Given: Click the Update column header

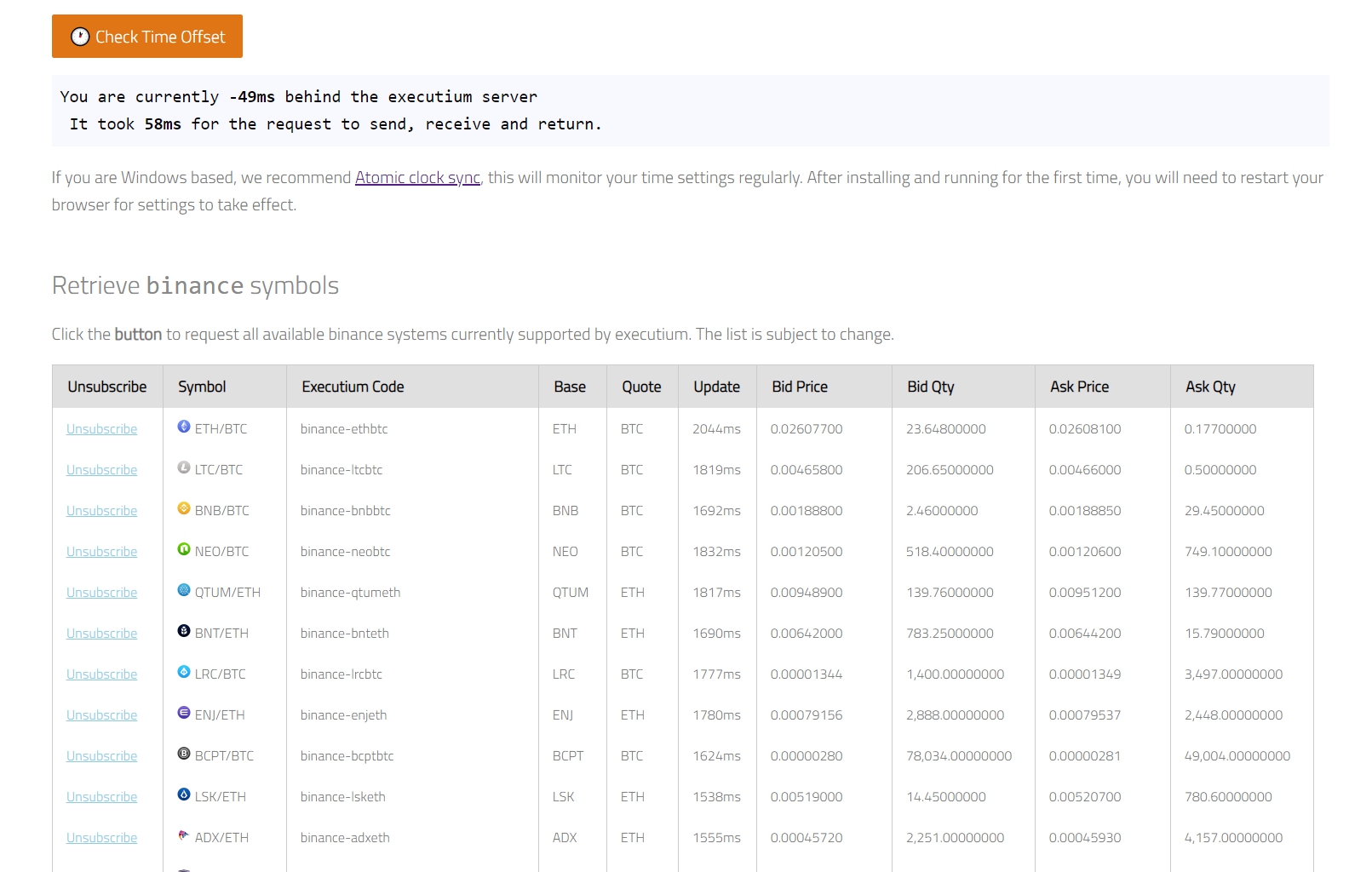Looking at the screenshot, I should coord(716,387).
